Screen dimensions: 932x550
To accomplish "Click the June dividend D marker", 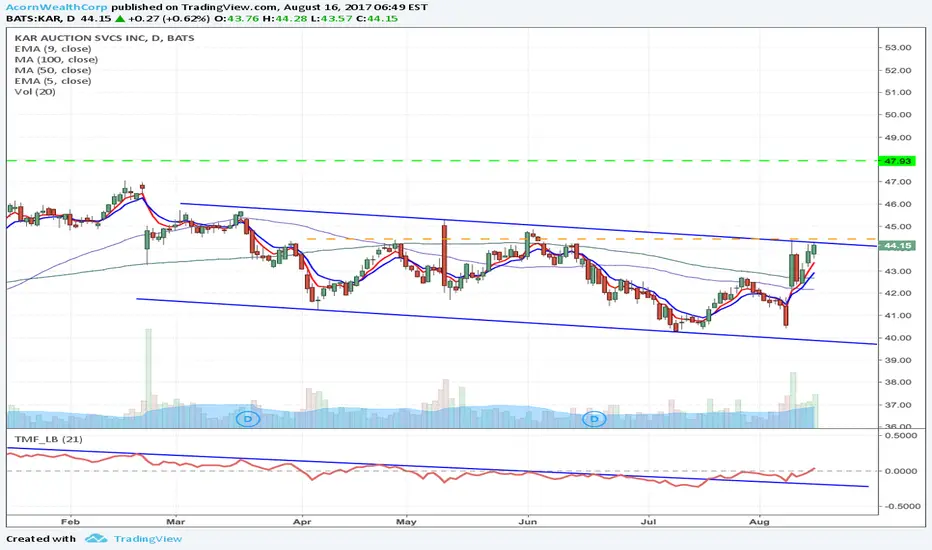I will (594, 419).
